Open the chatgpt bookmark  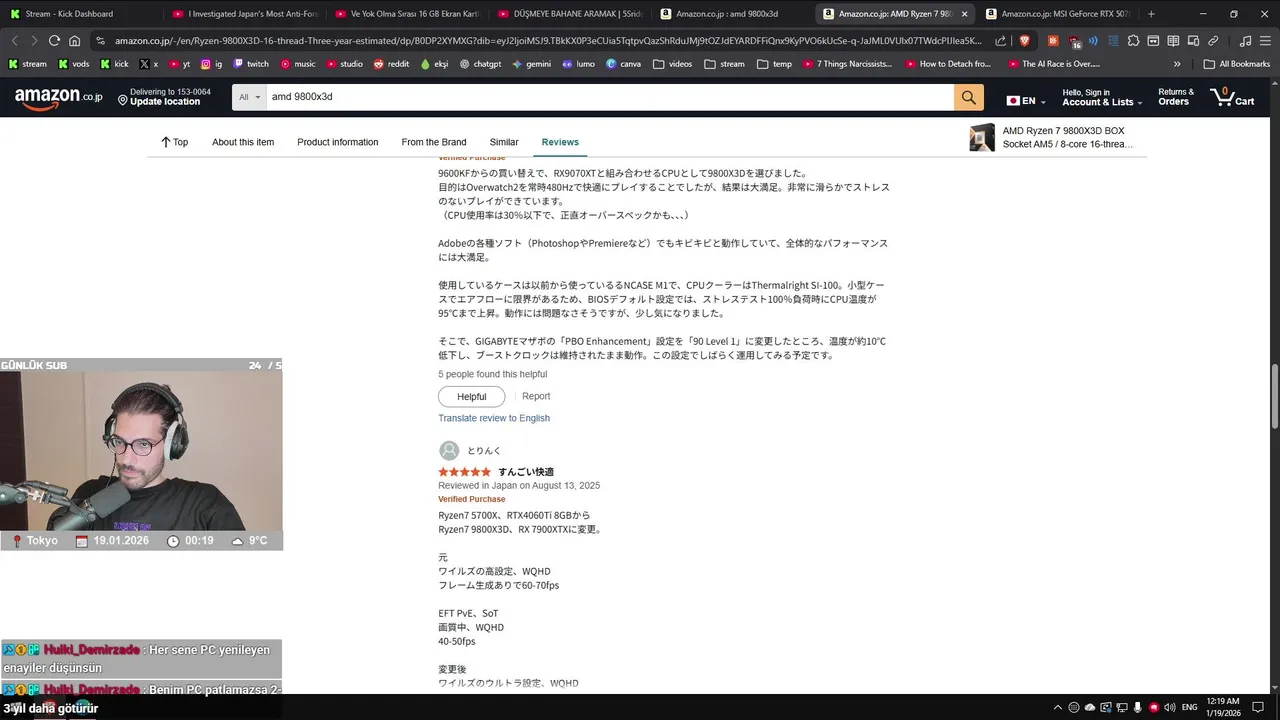coord(480,64)
